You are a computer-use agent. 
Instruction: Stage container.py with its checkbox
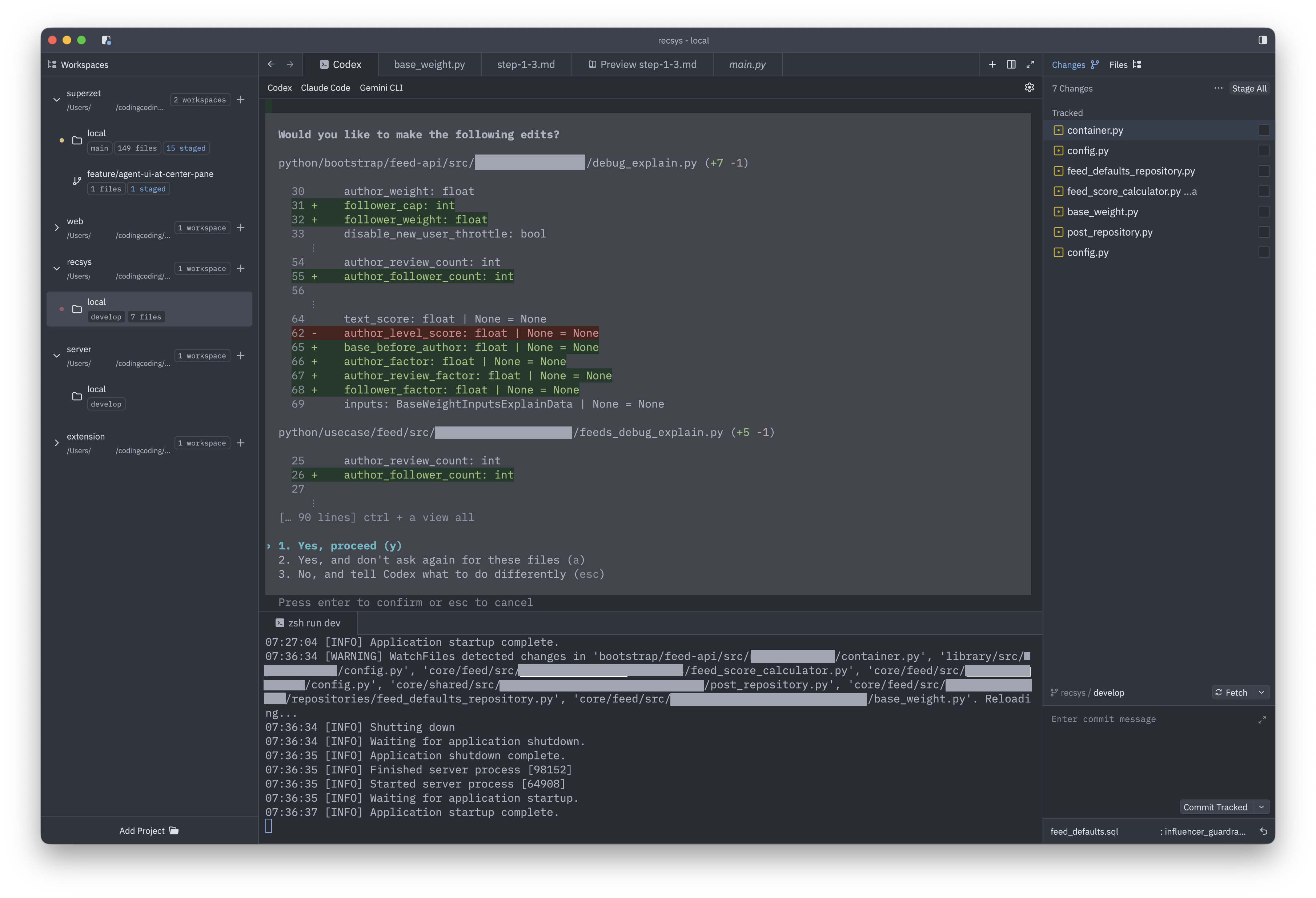point(1264,130)
